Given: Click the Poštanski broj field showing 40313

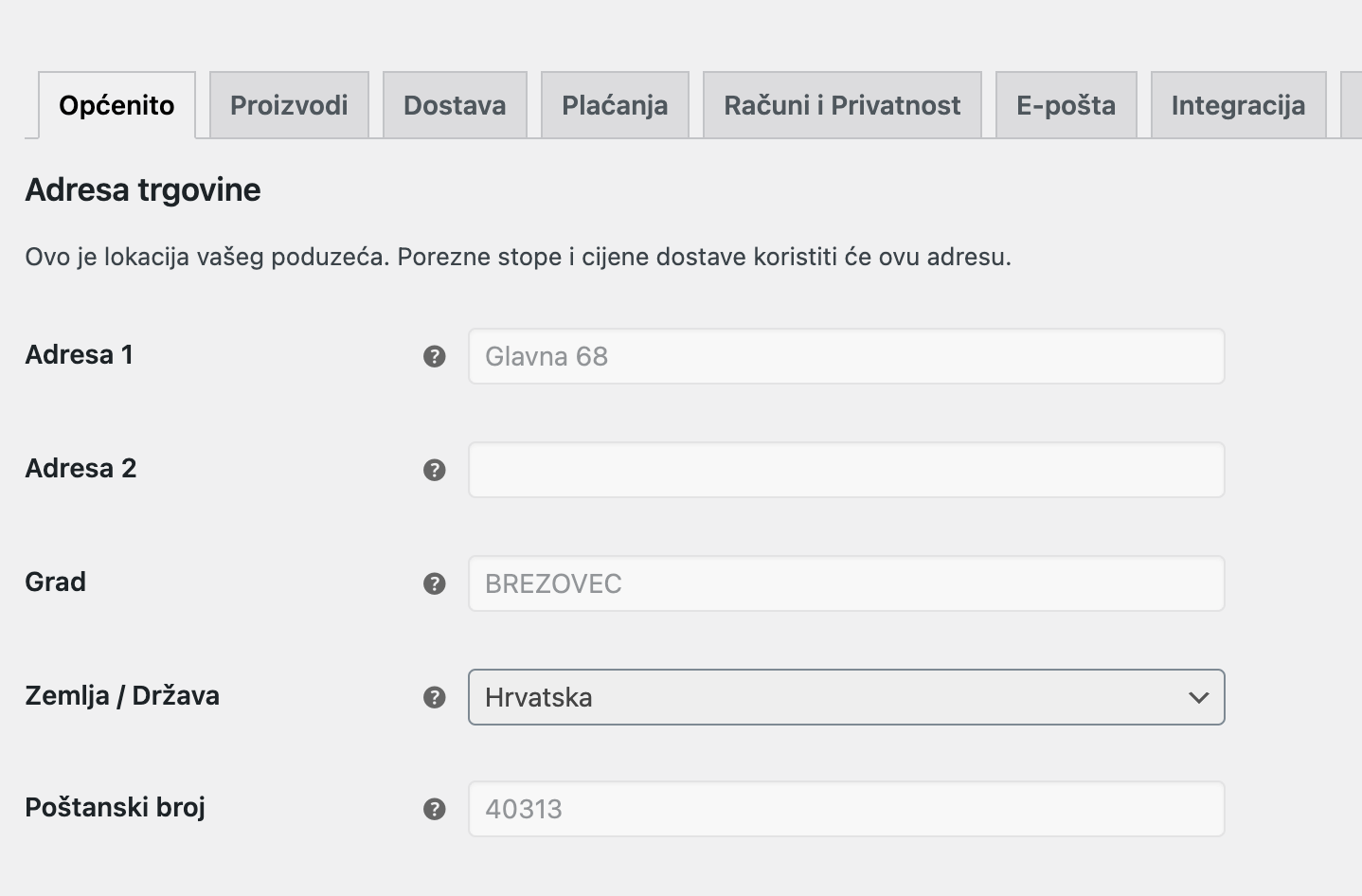Looking at the screenshot, I should (x=846, y=809).
